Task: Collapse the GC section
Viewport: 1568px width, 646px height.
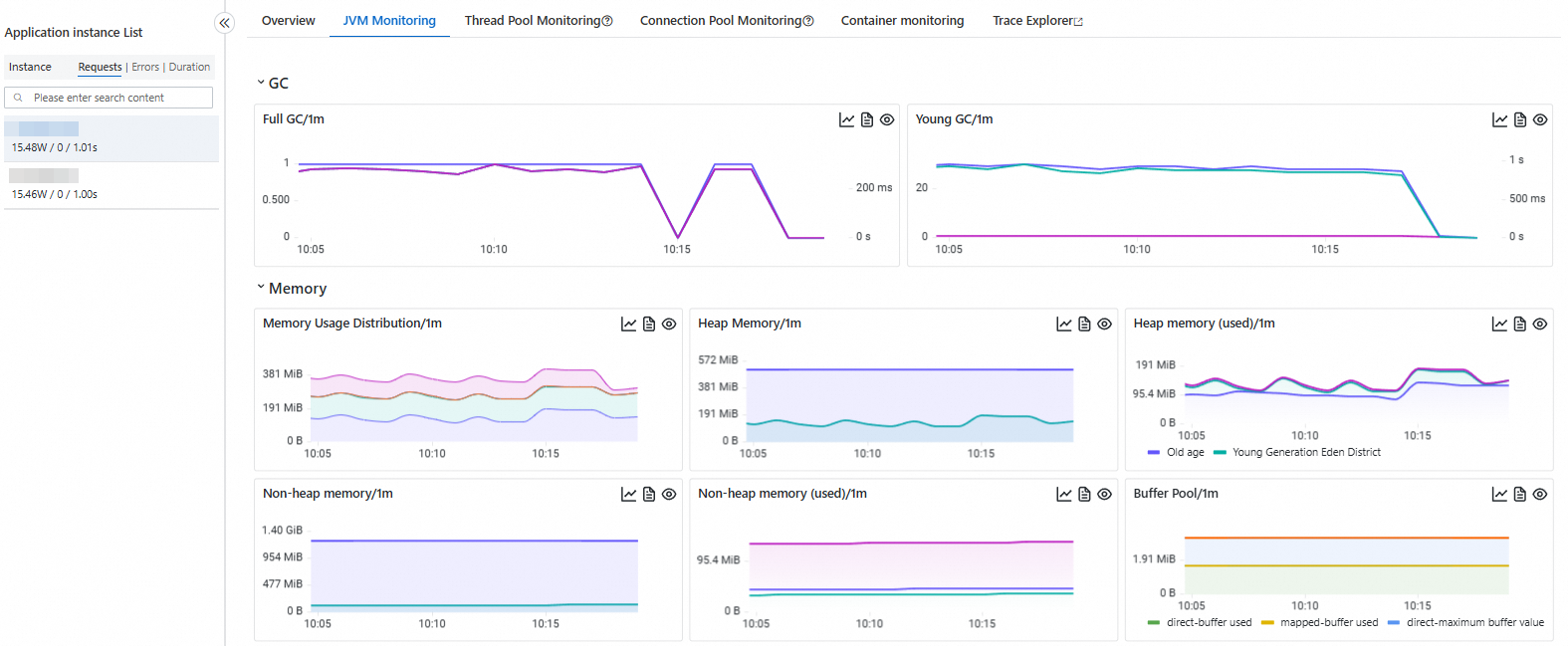Action: 261,83
